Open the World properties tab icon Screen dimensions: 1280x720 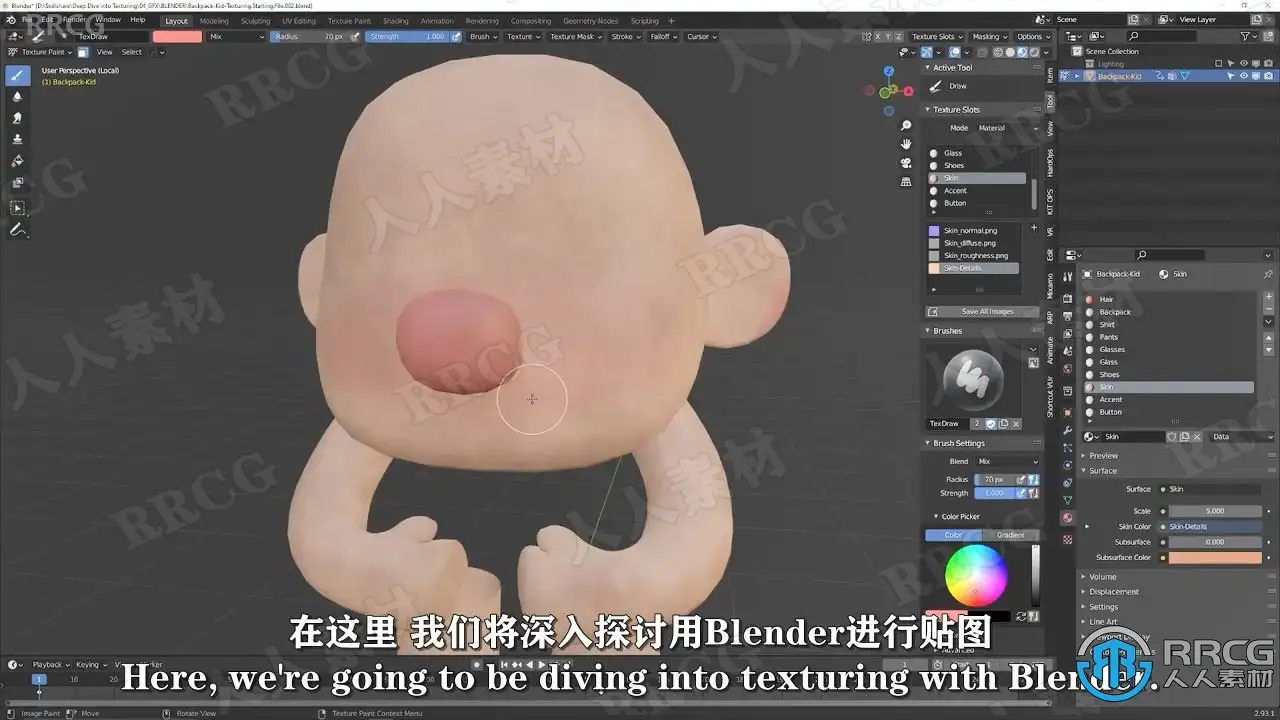pos(1068,368)
